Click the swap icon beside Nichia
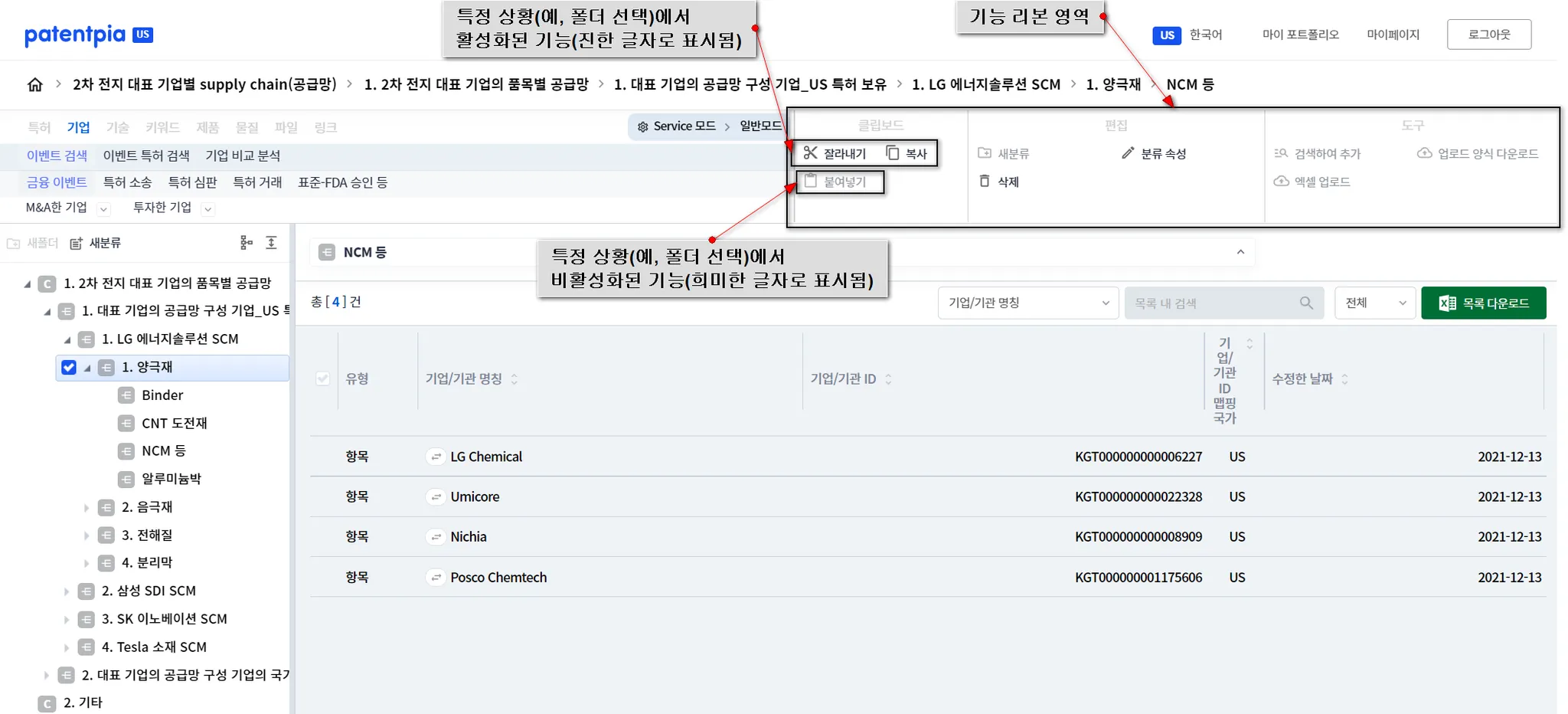The height and width of the screenshot is (714, 1568). (x=436, y=537)
